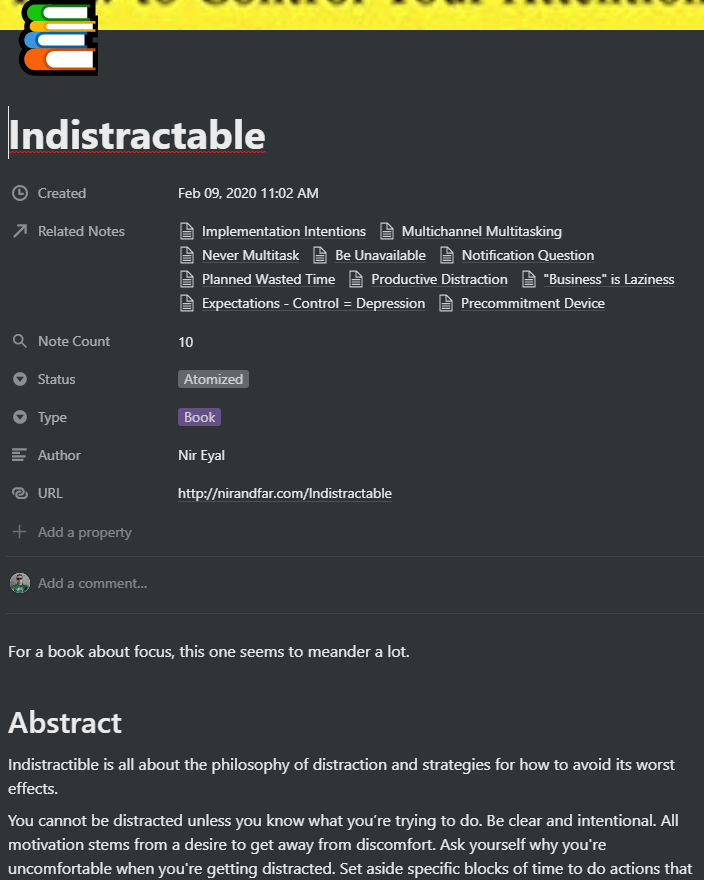Open the Planned Wasted Time note
This screenshot has width=704, height=880.
(268, 279)
